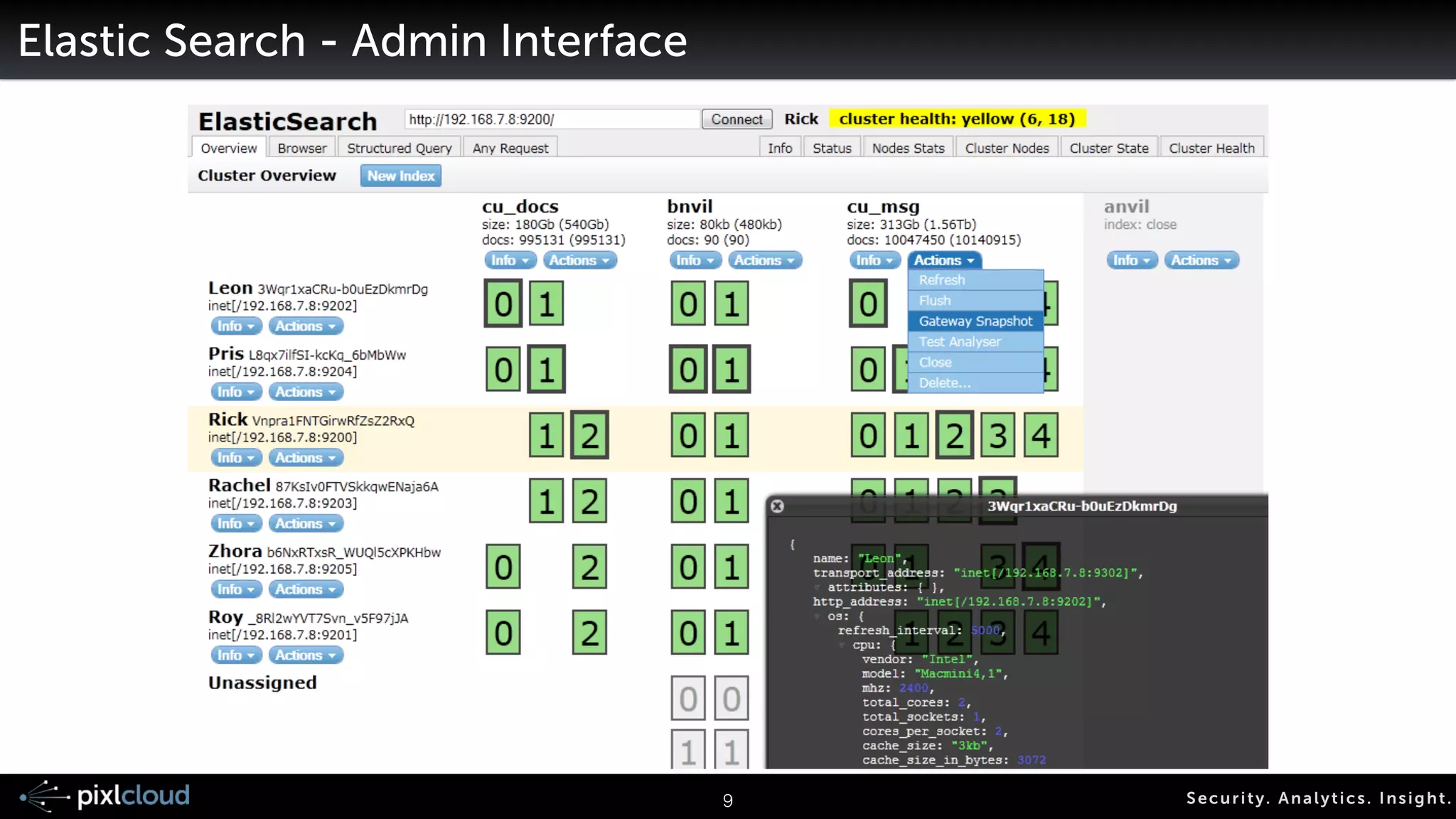Screen dimensions: 1456x819
Task: Choose Gateway Snapshot from Actions menu
Action: tap(975, 321)
